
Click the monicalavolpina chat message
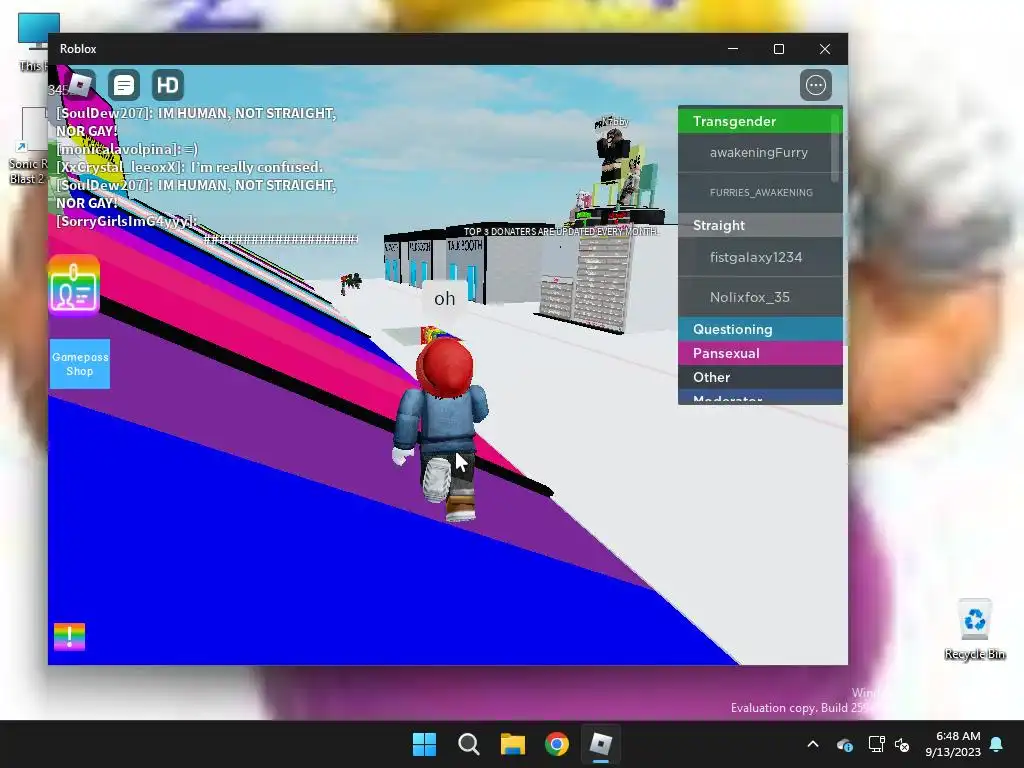(x=127, y=149)
